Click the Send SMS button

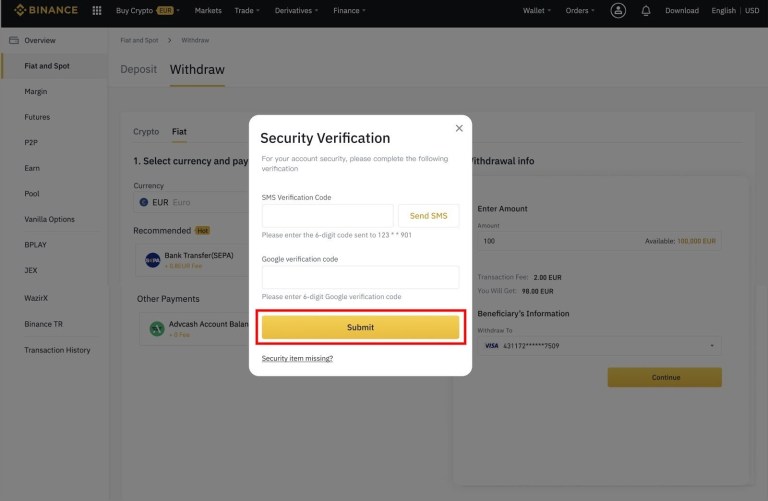(429, 215)
